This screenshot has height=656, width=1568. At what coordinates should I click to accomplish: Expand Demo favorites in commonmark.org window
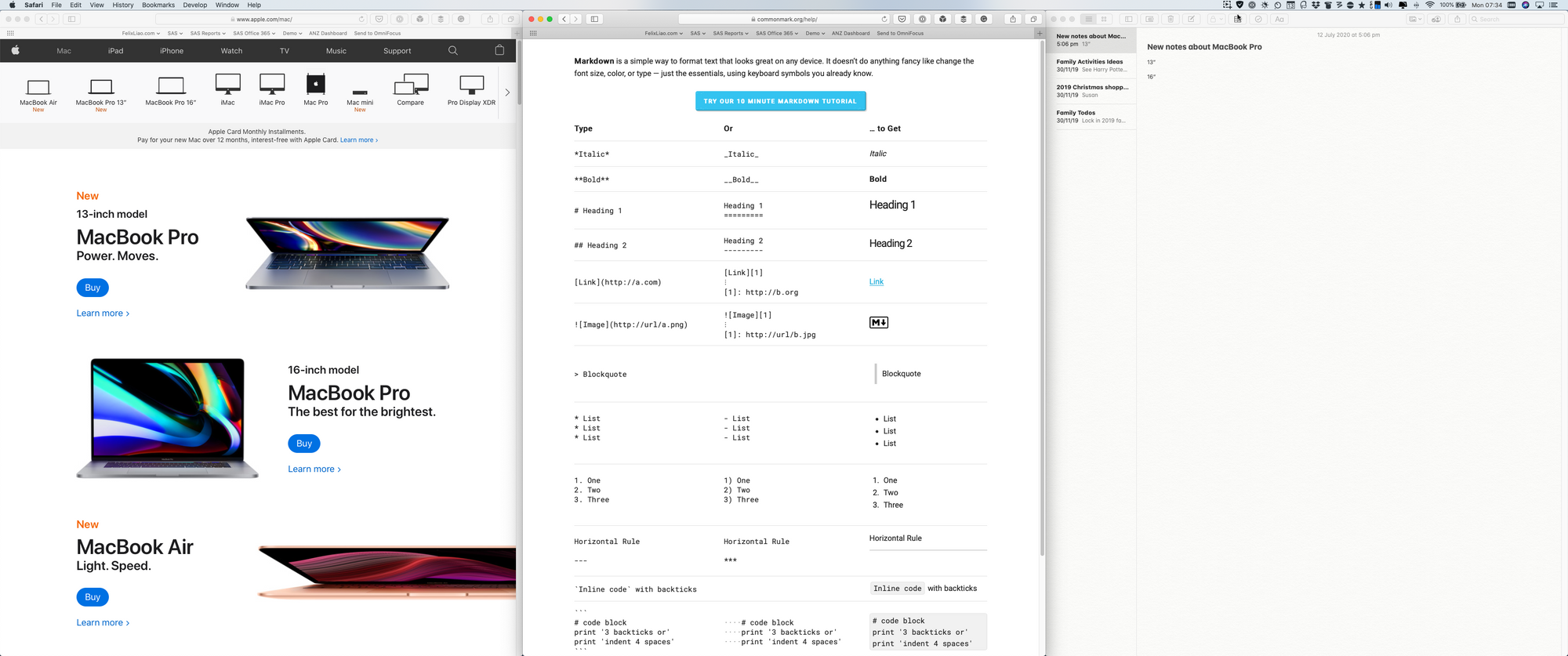(x=815, y=33)
